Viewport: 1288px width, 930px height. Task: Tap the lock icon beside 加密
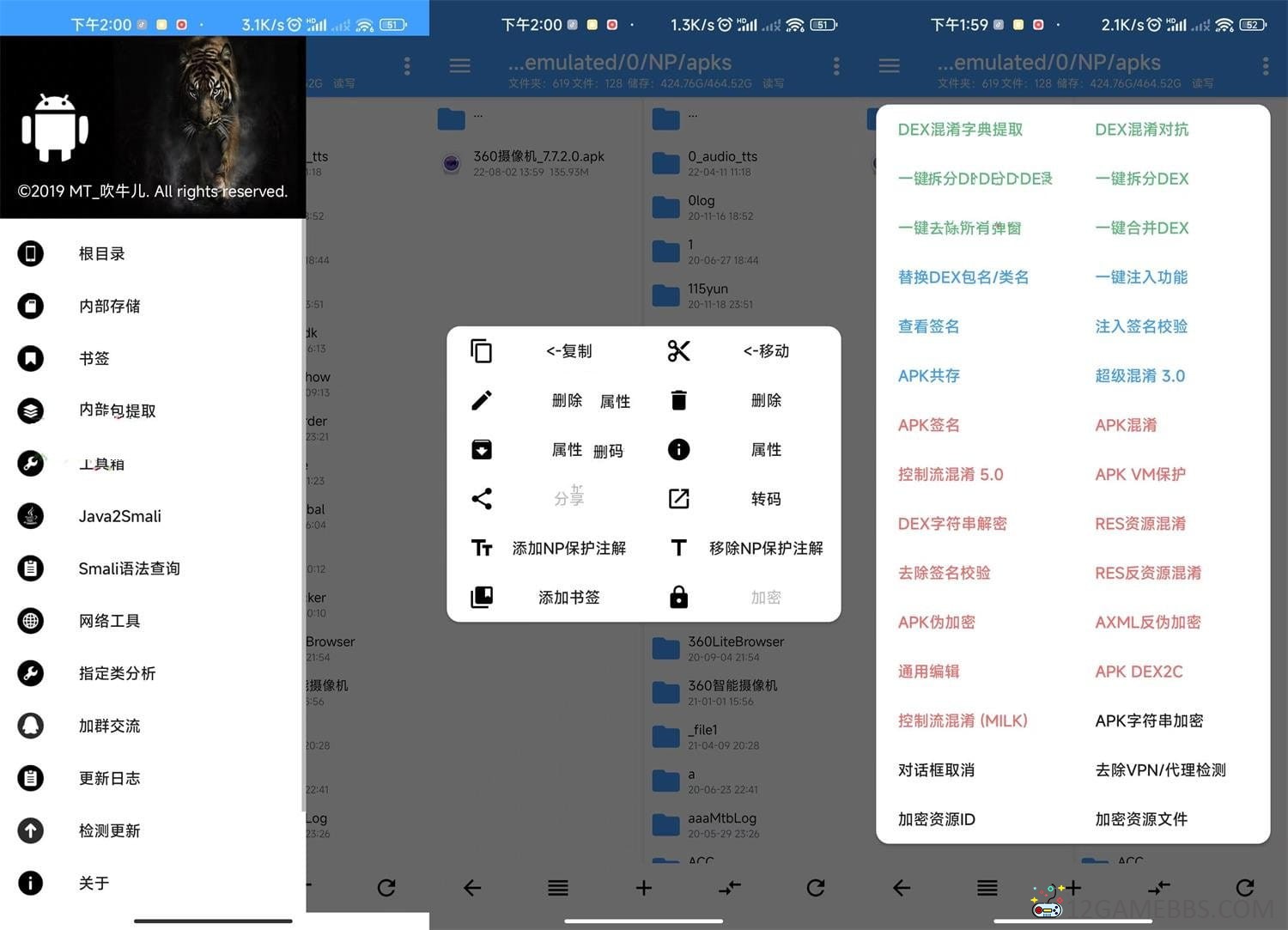[678, 598]
